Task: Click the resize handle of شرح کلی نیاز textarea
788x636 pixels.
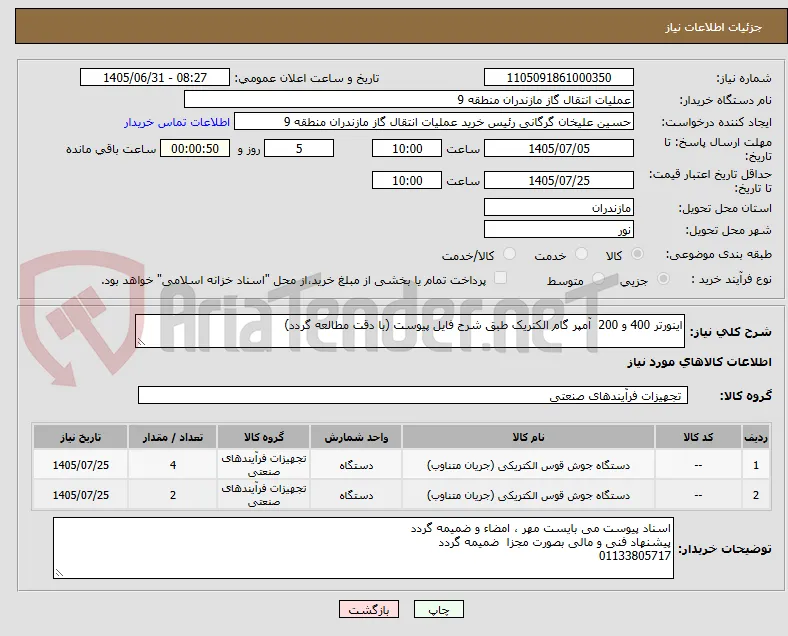Action: pyautogui.click(x=141, y=342)
